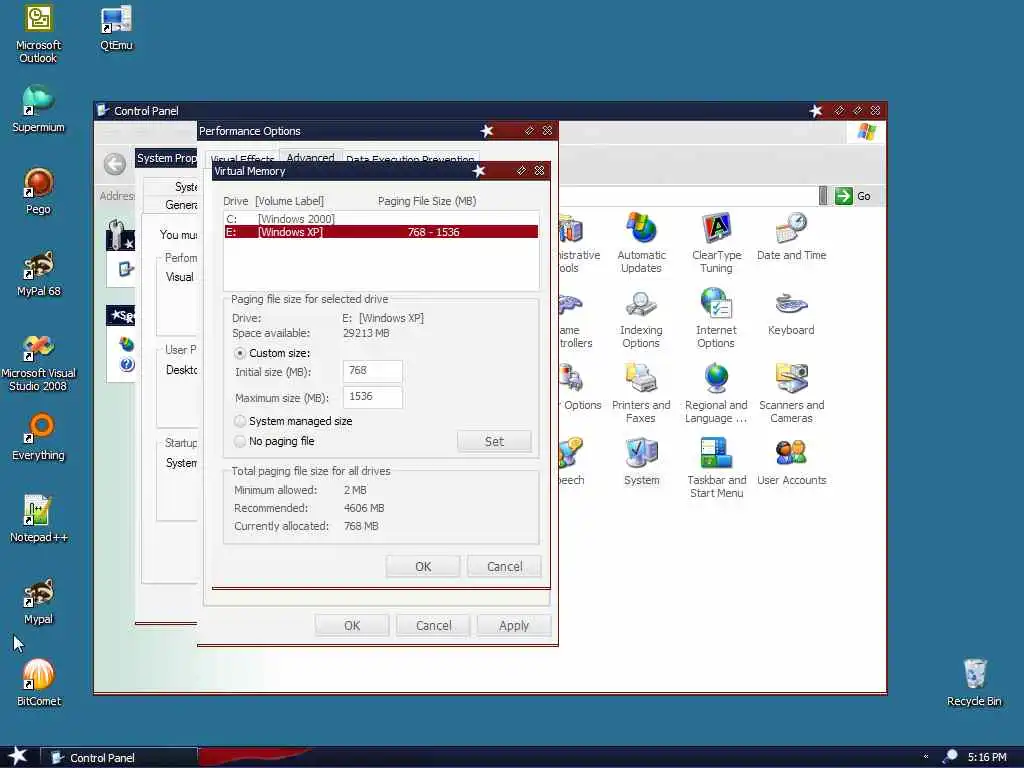The width and height of the screenshot is (1024, 768).
Task: Select the Recycle Bin desktop icon
Action: [974, 683]
